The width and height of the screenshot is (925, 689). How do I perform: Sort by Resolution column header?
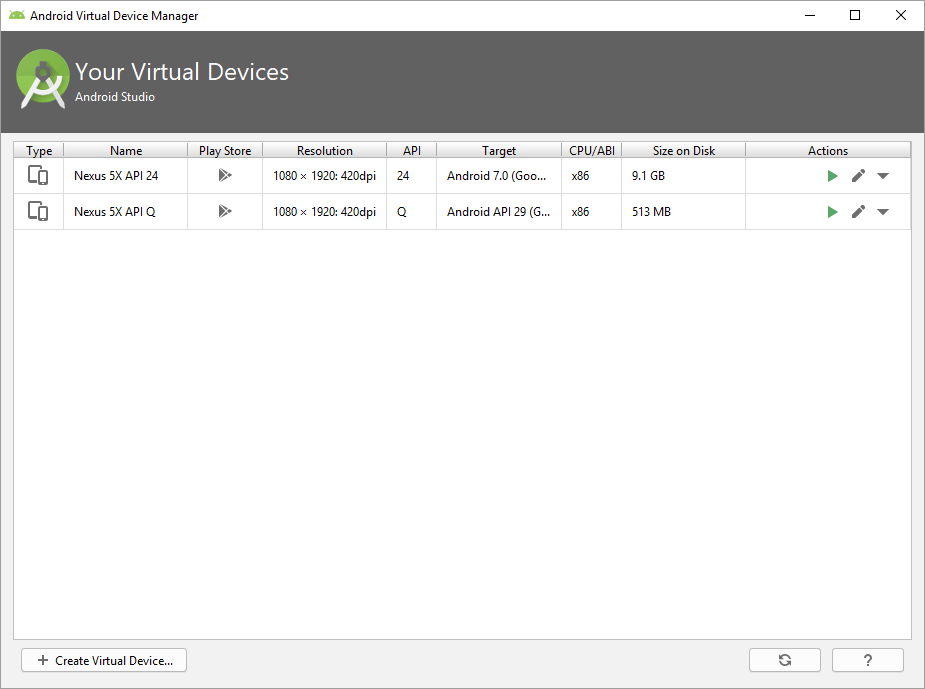[324, 150]
